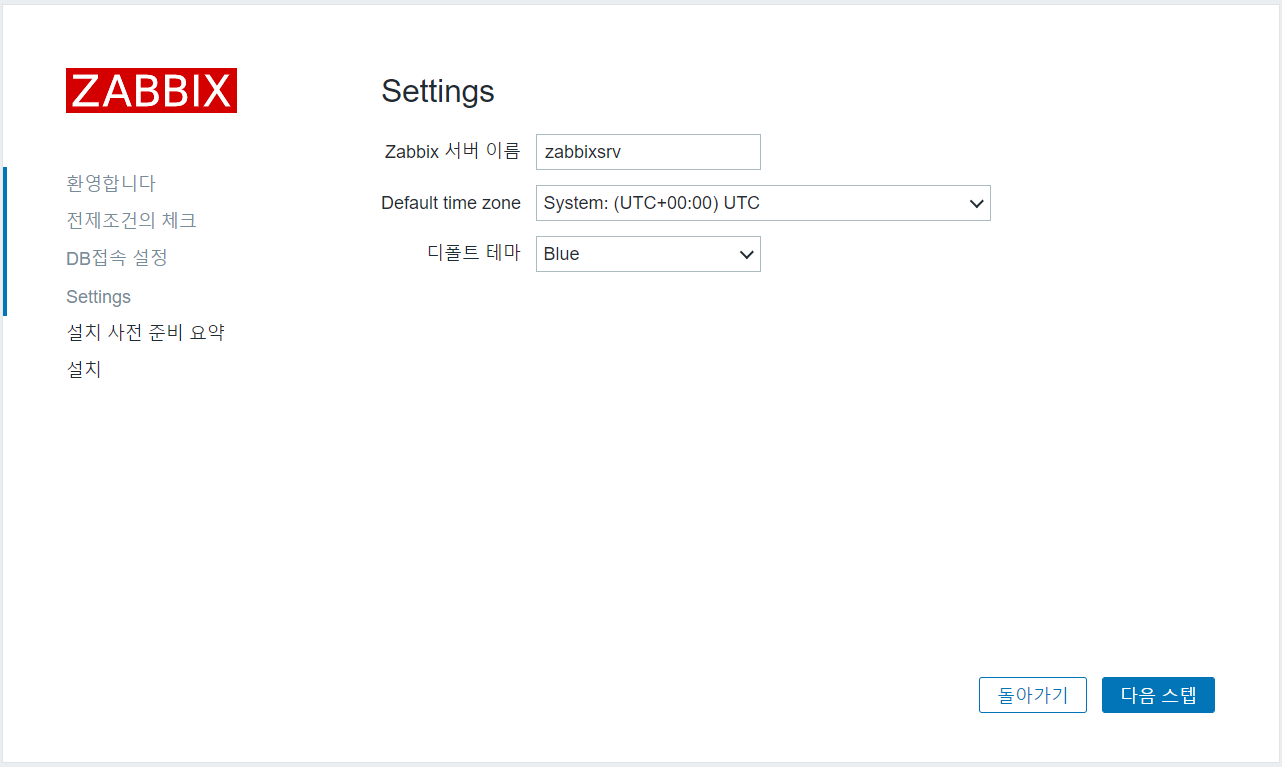Edit the Zabbix server name field

click(x=648, y=152)
